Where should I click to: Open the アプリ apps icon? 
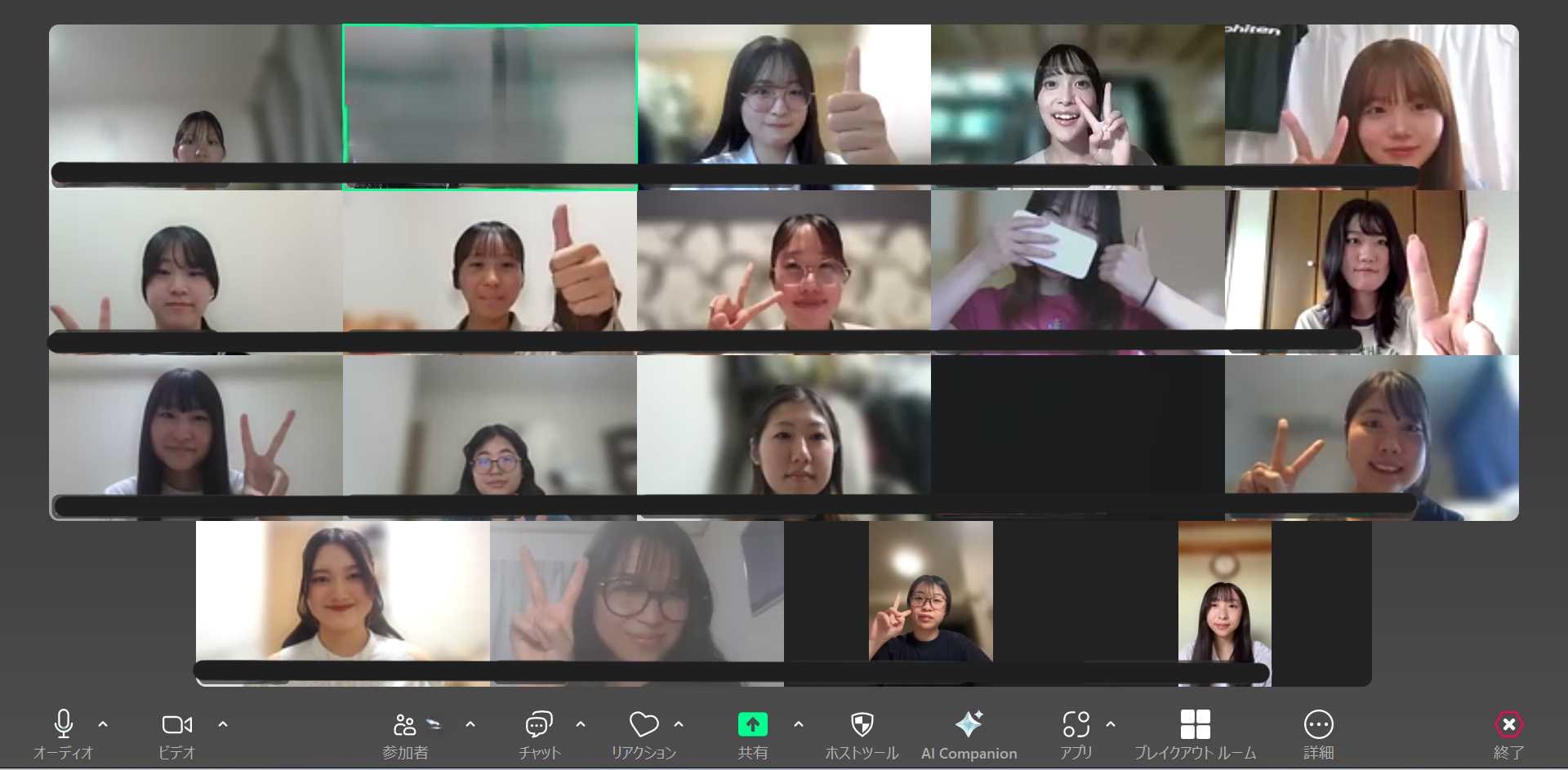(x=1076, y=724)
